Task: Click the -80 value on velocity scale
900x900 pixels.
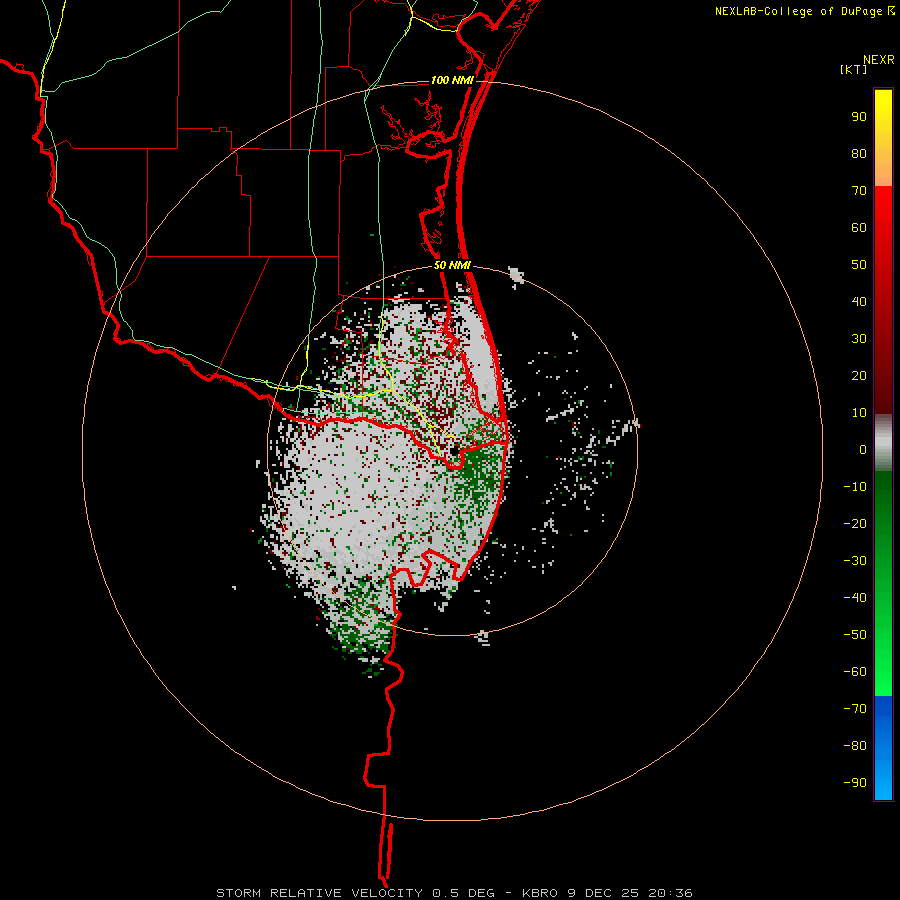Action: [855, 746]
